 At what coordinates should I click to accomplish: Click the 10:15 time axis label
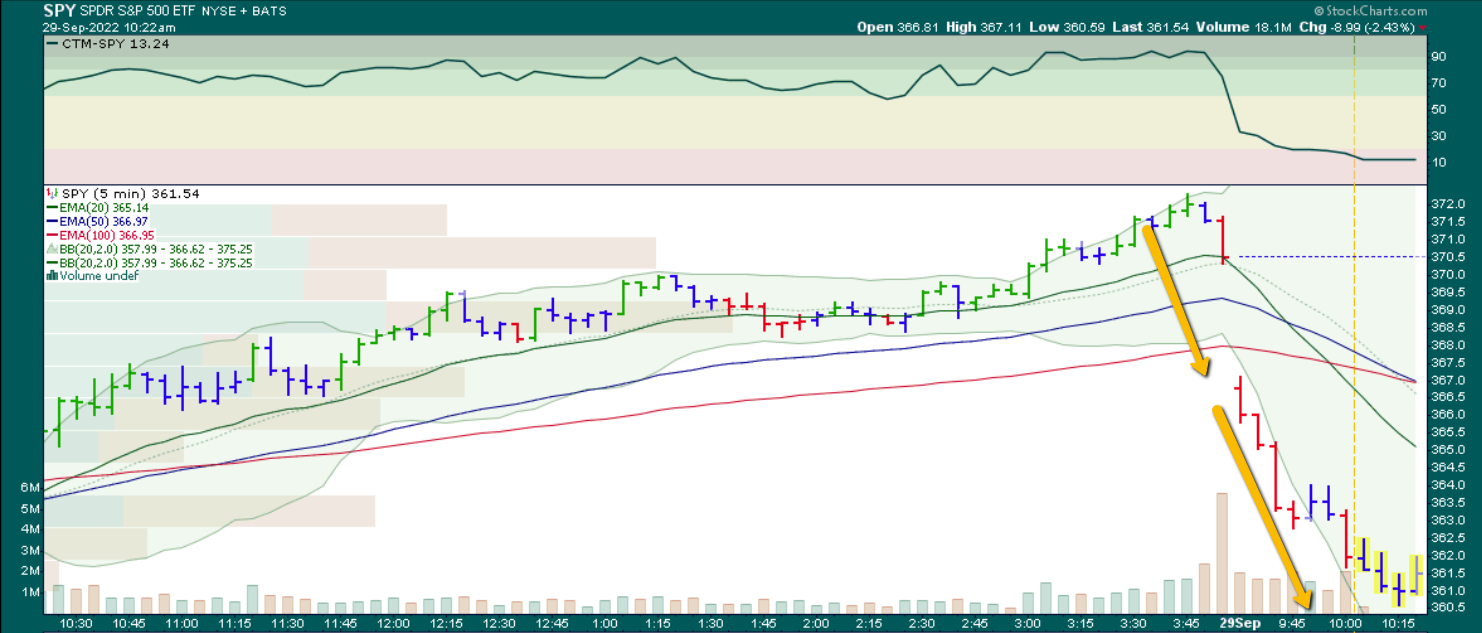(x=1398, y=622)
